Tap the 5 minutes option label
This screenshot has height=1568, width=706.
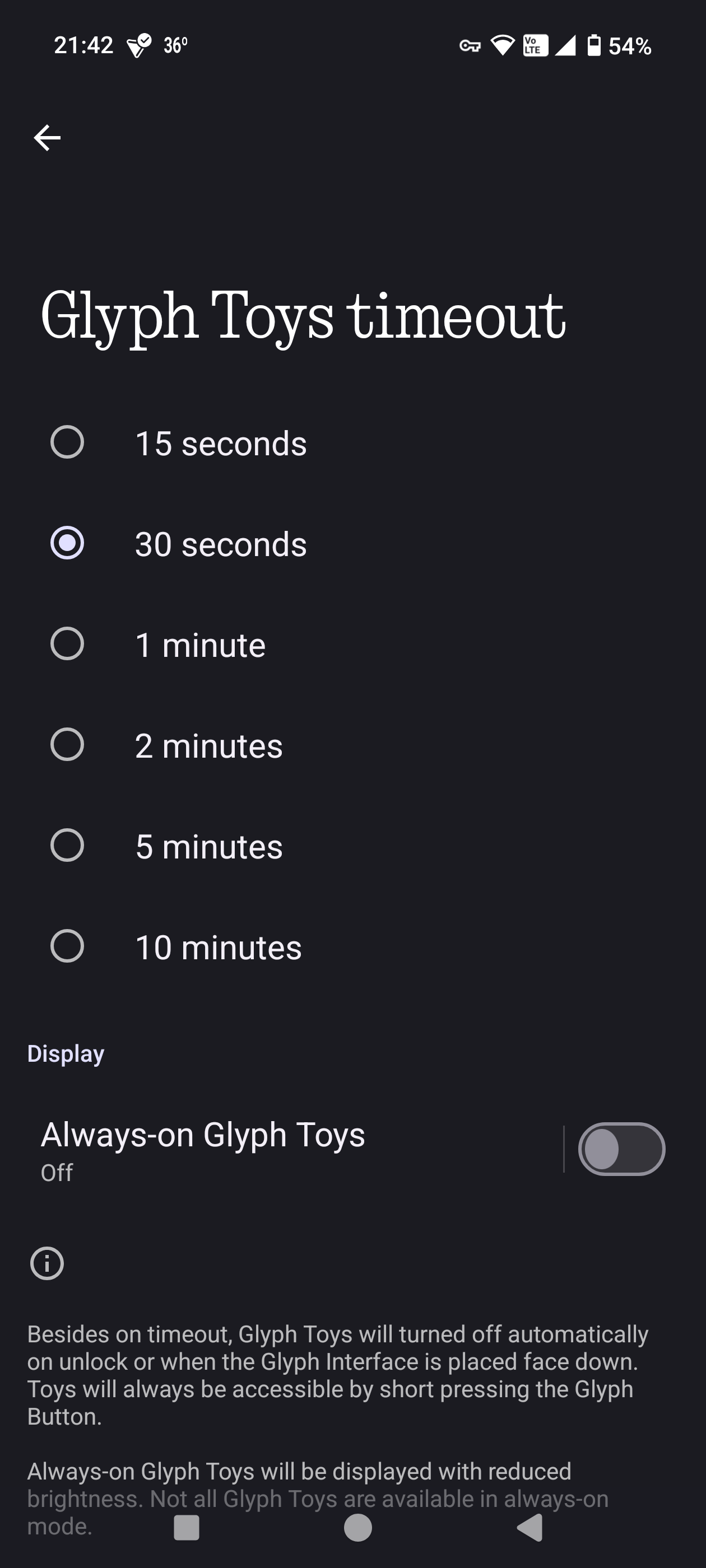click(x=209, y=847)
